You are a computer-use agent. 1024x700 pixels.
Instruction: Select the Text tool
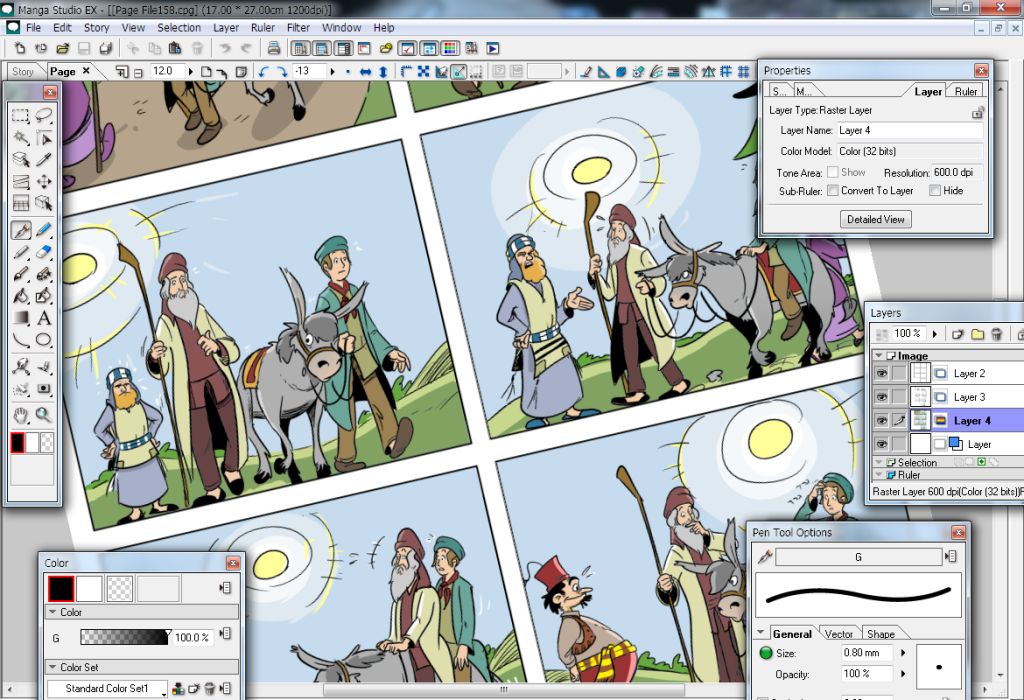(x=44, y=318)
